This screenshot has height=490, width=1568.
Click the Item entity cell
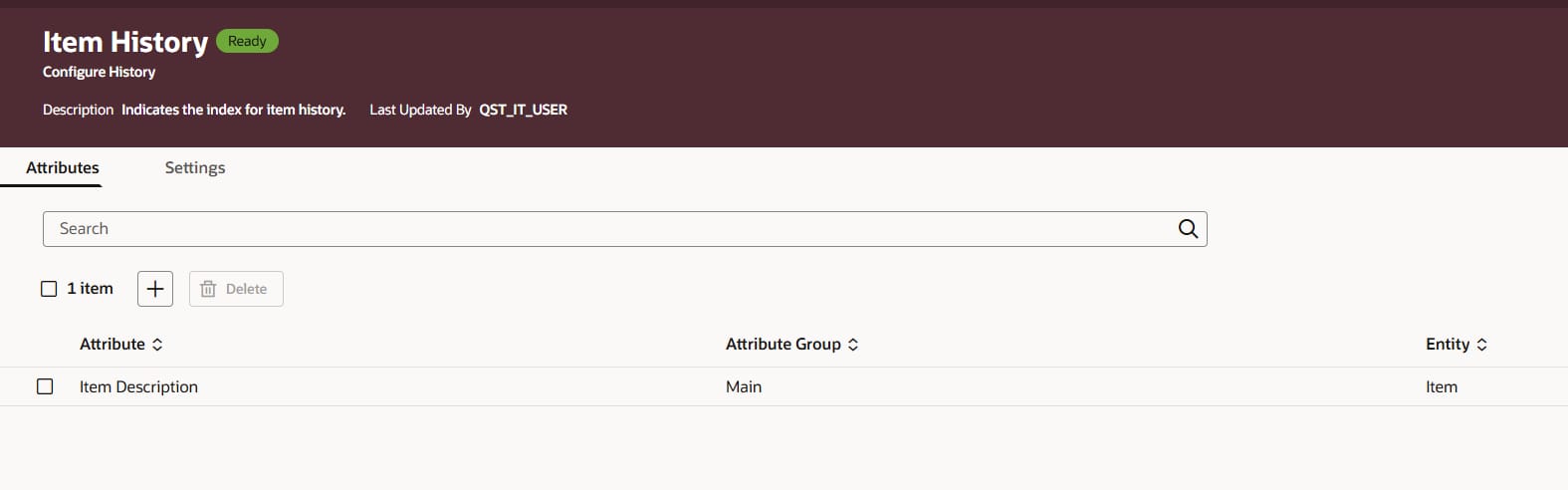click(x=1442, y=386)
